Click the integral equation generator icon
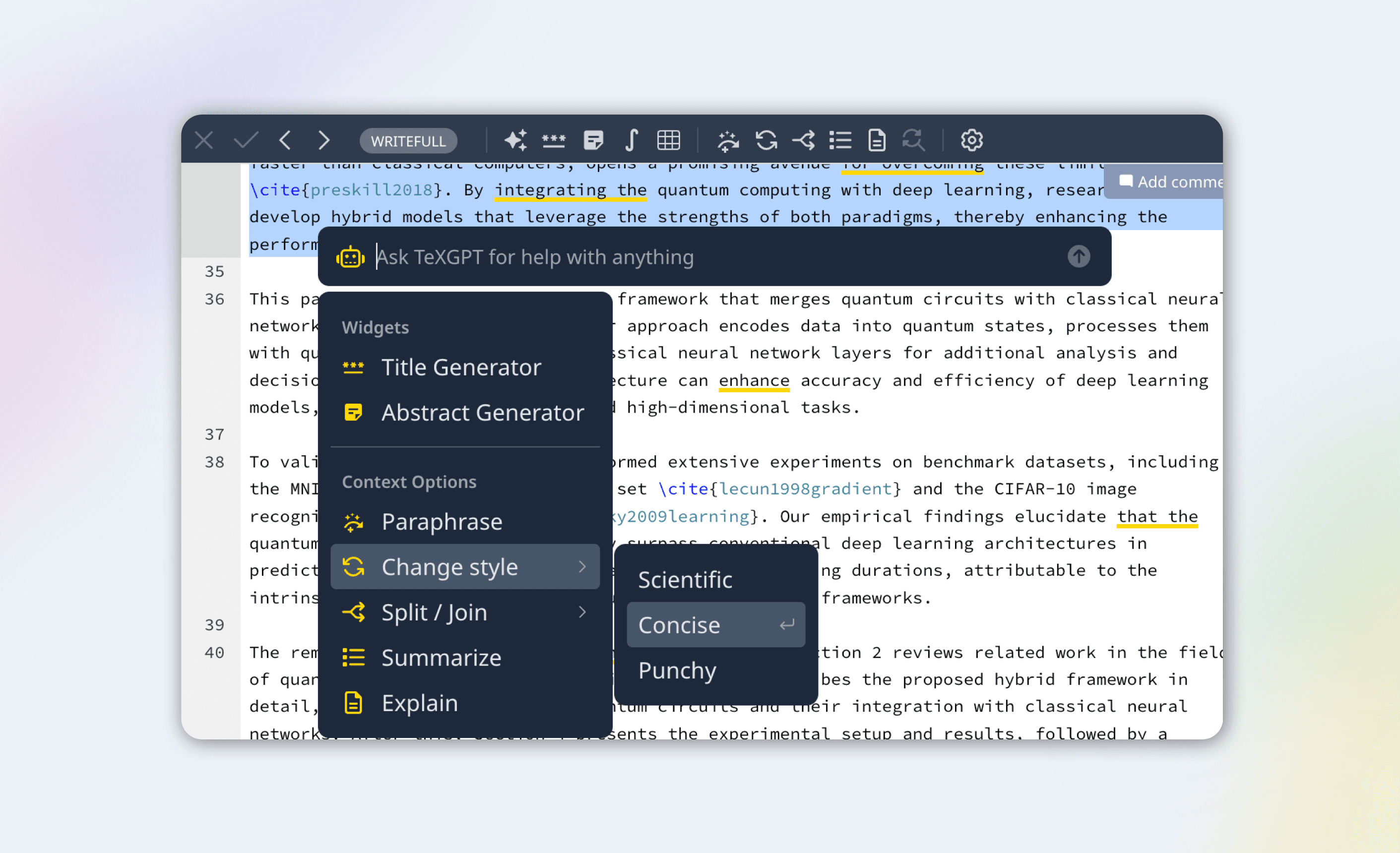The height and width of the screenshot is (853, 1400). pyautogui.click(x=631, y=140)
